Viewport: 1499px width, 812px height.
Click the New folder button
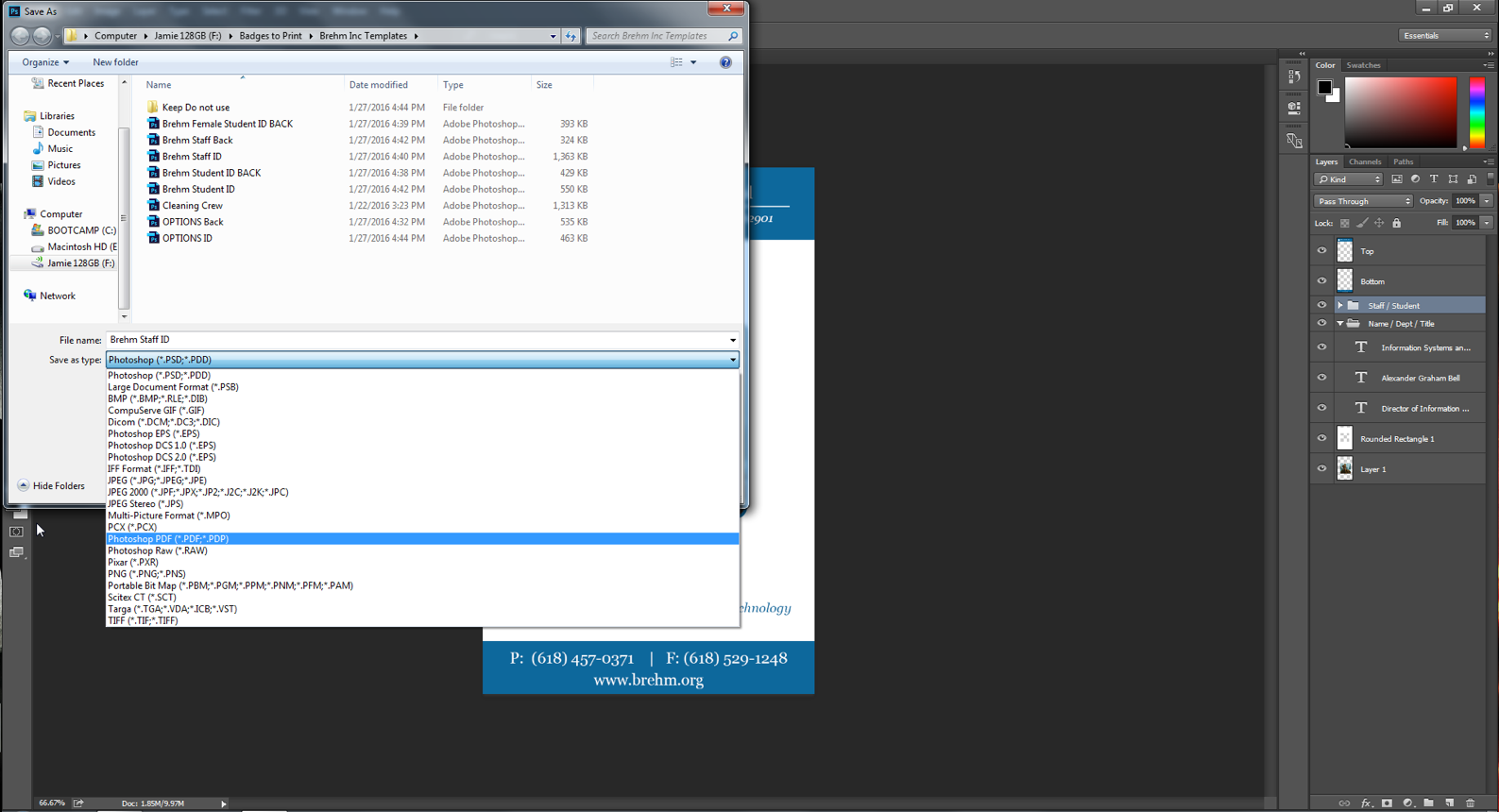115,62
